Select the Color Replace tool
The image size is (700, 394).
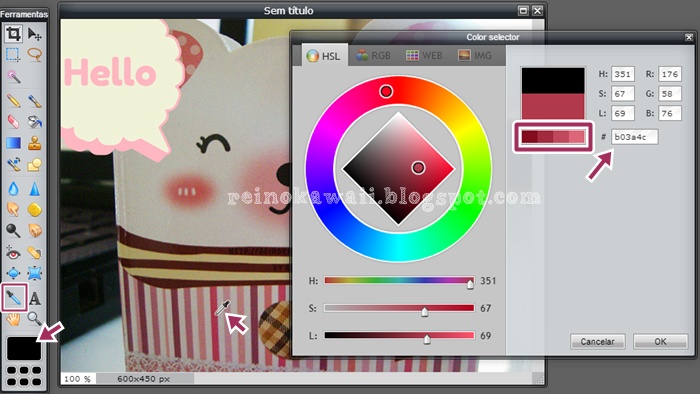(13, 165)
